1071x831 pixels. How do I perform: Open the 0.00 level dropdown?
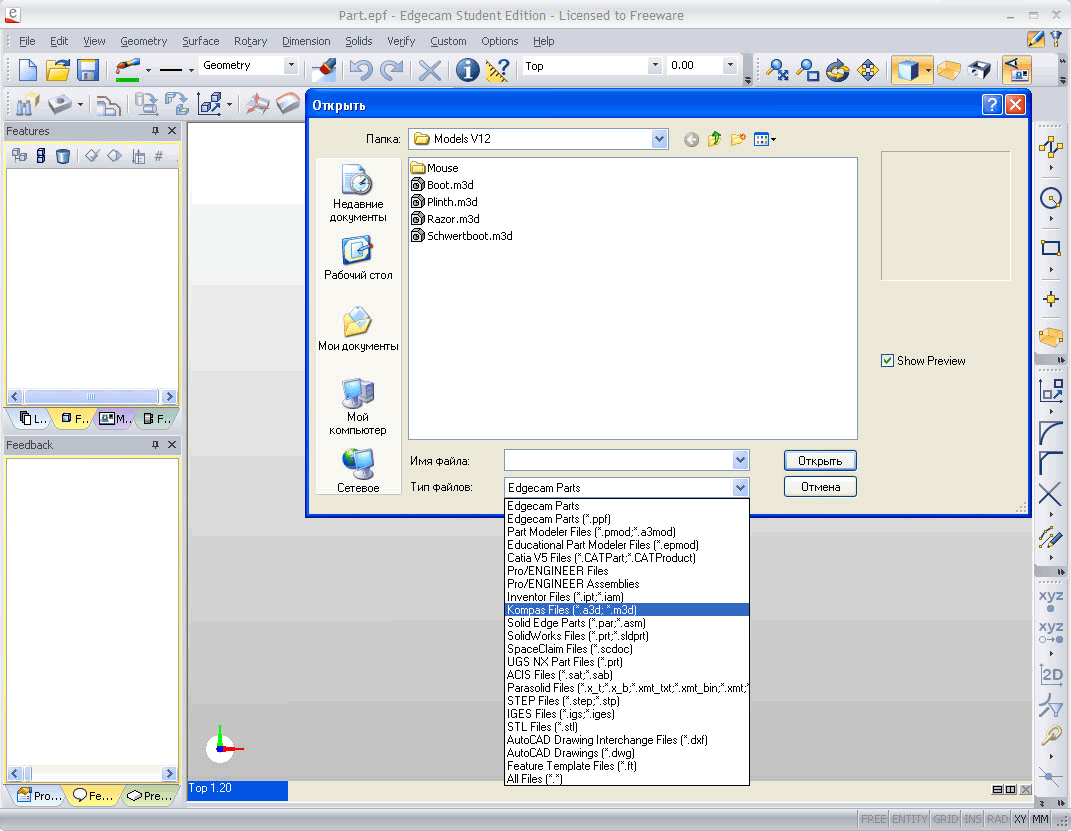730,66
